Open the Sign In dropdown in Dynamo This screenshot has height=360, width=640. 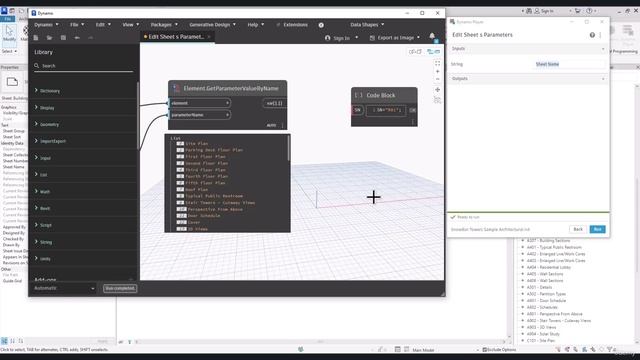point(342,38)
